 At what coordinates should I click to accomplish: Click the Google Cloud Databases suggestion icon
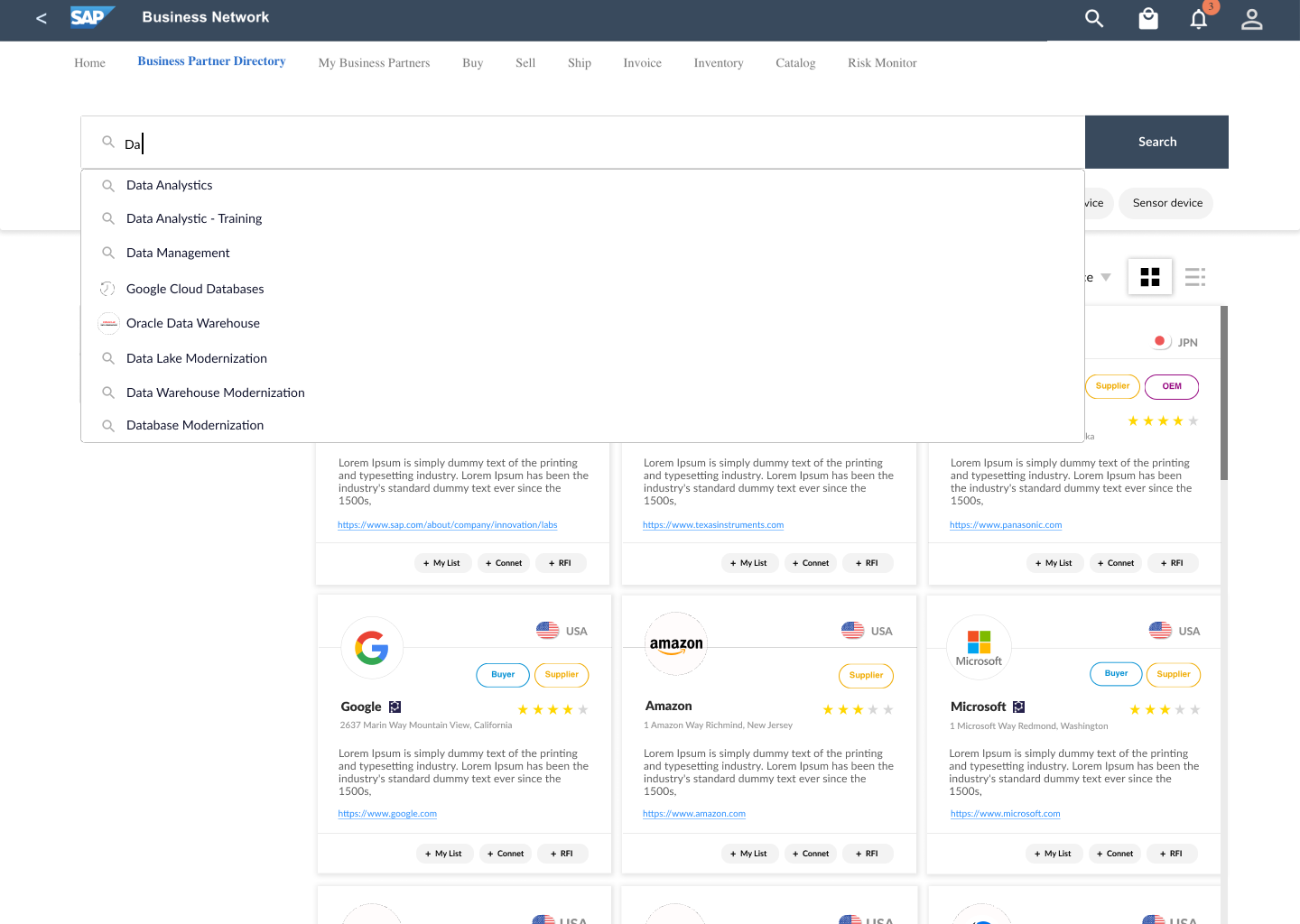click(x=107, y=289)
